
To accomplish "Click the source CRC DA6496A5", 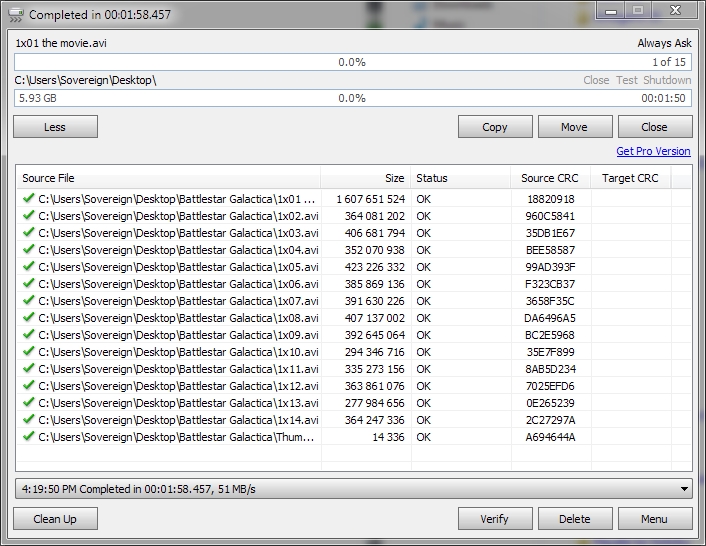I will click(550, 318).
